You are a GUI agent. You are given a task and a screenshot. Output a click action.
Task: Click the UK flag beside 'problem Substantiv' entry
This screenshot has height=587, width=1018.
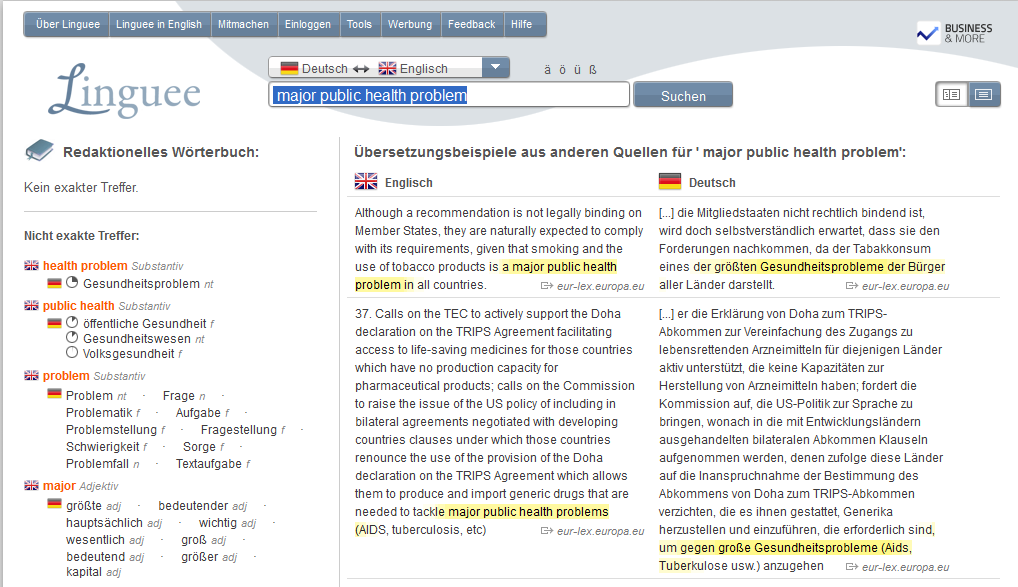(31, 376)
